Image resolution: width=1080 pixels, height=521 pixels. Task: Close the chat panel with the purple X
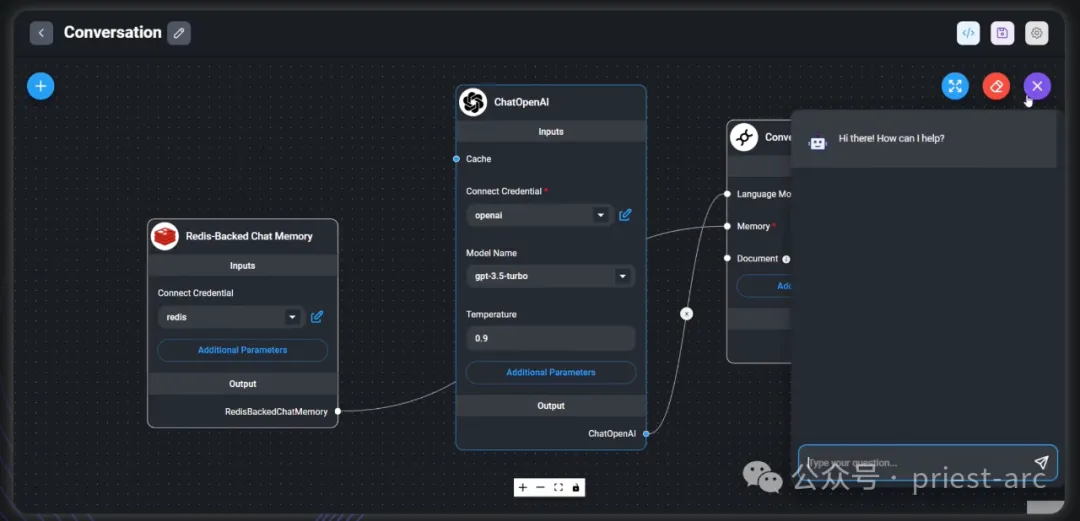pos(1037,86)
